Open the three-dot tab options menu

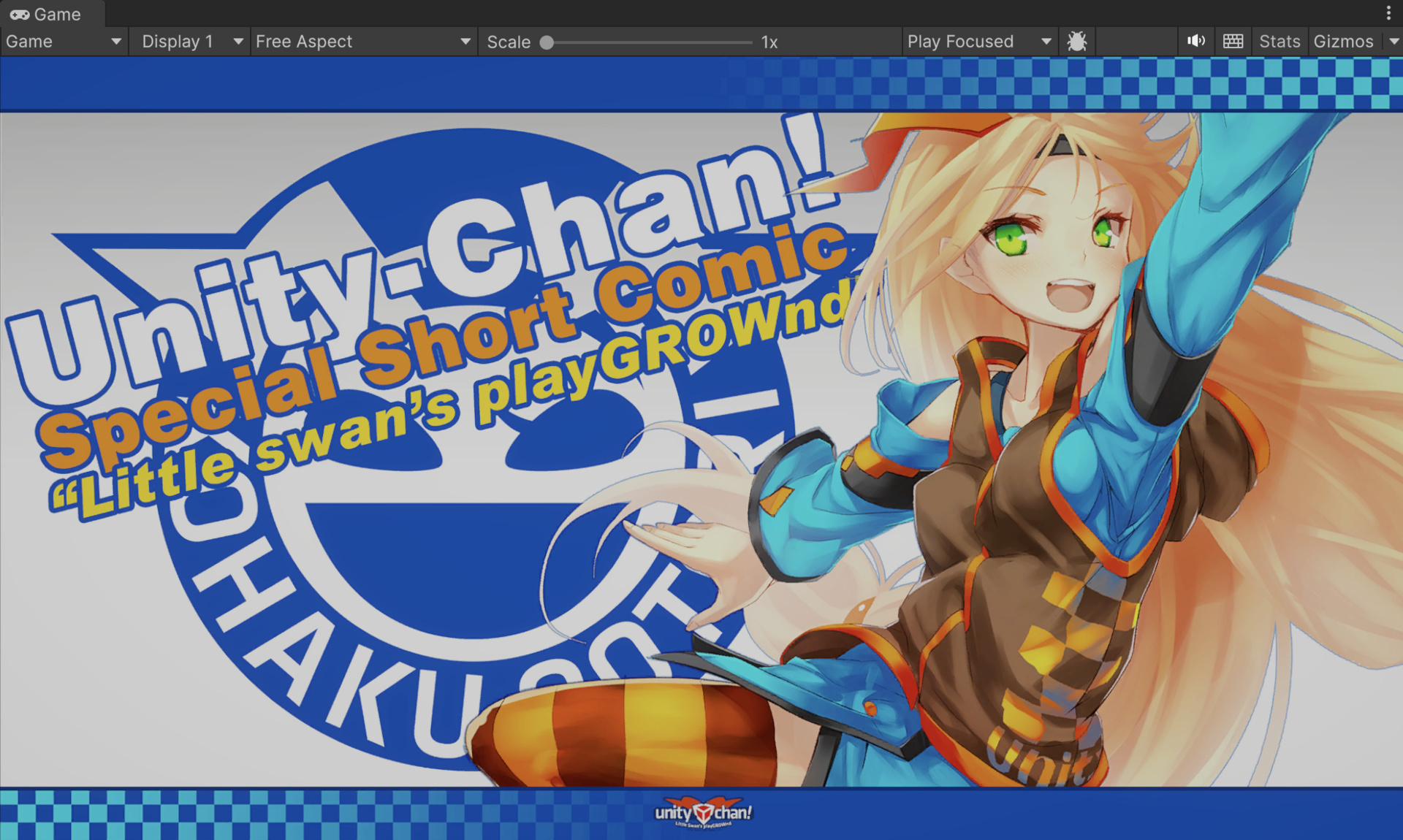[x=1388, y=13]
